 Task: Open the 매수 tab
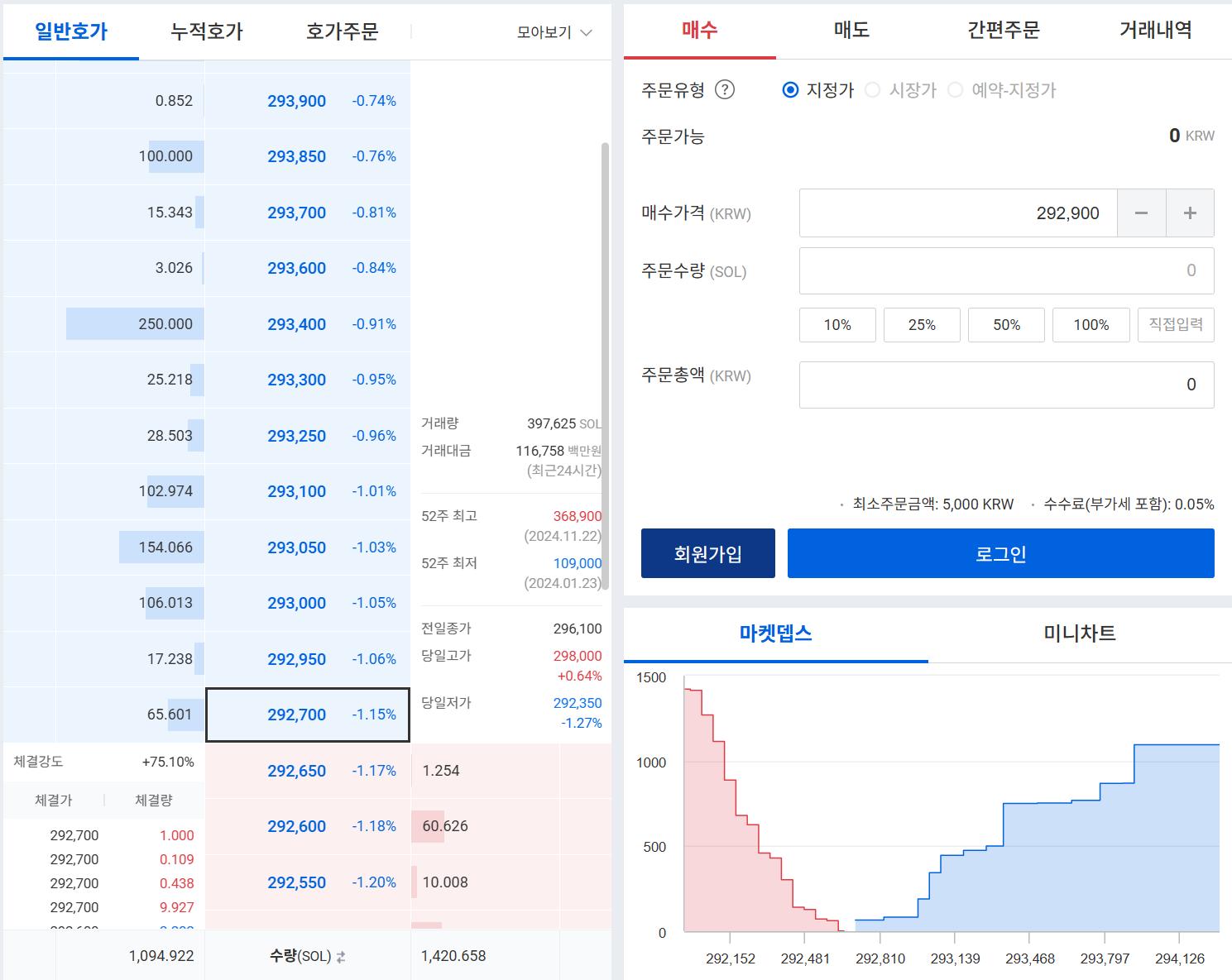tap(700, 31)
